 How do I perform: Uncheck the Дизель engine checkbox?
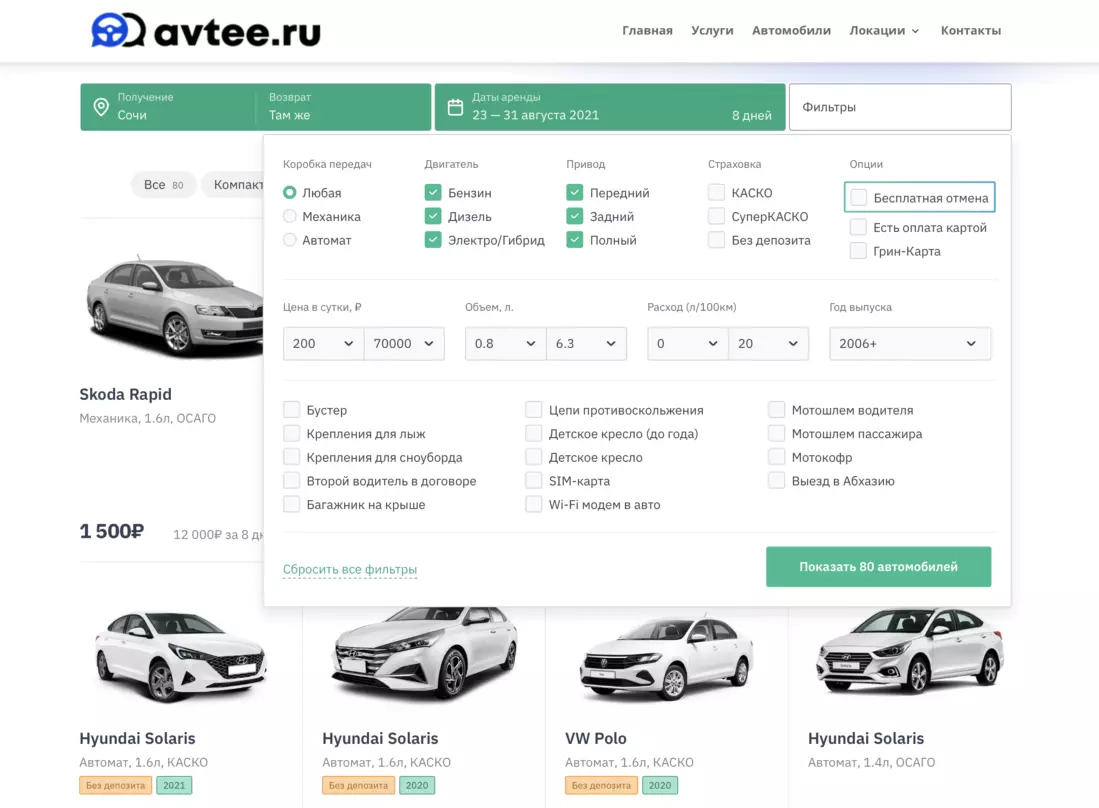point(432,217)
